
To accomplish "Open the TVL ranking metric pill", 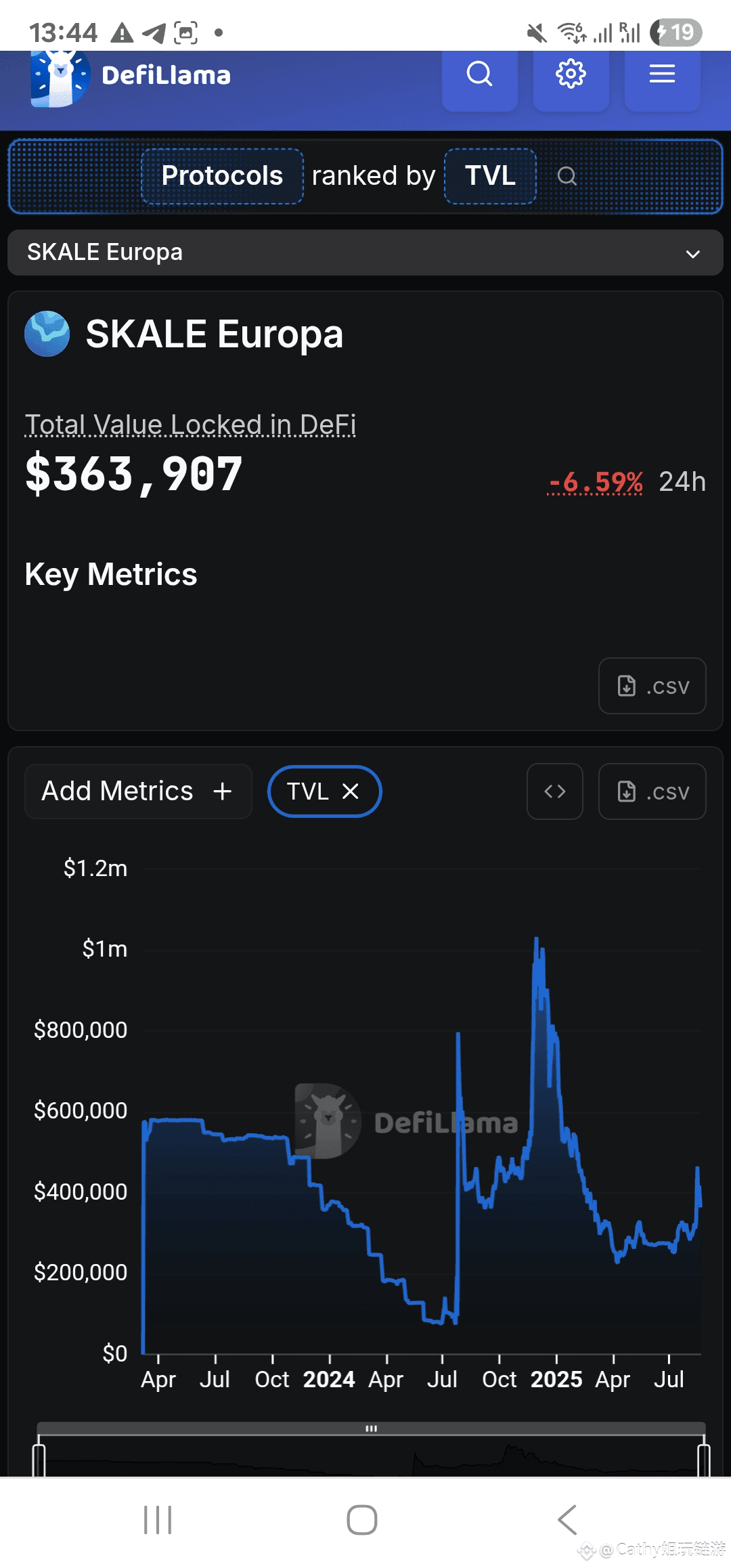I will tap(490, 176).
